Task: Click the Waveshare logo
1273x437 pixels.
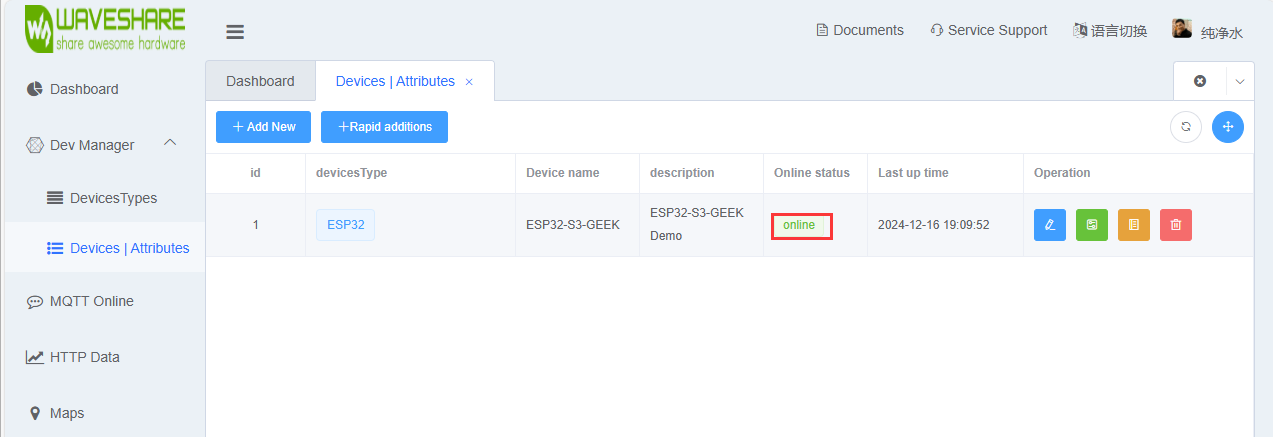Action: (105, 30)
